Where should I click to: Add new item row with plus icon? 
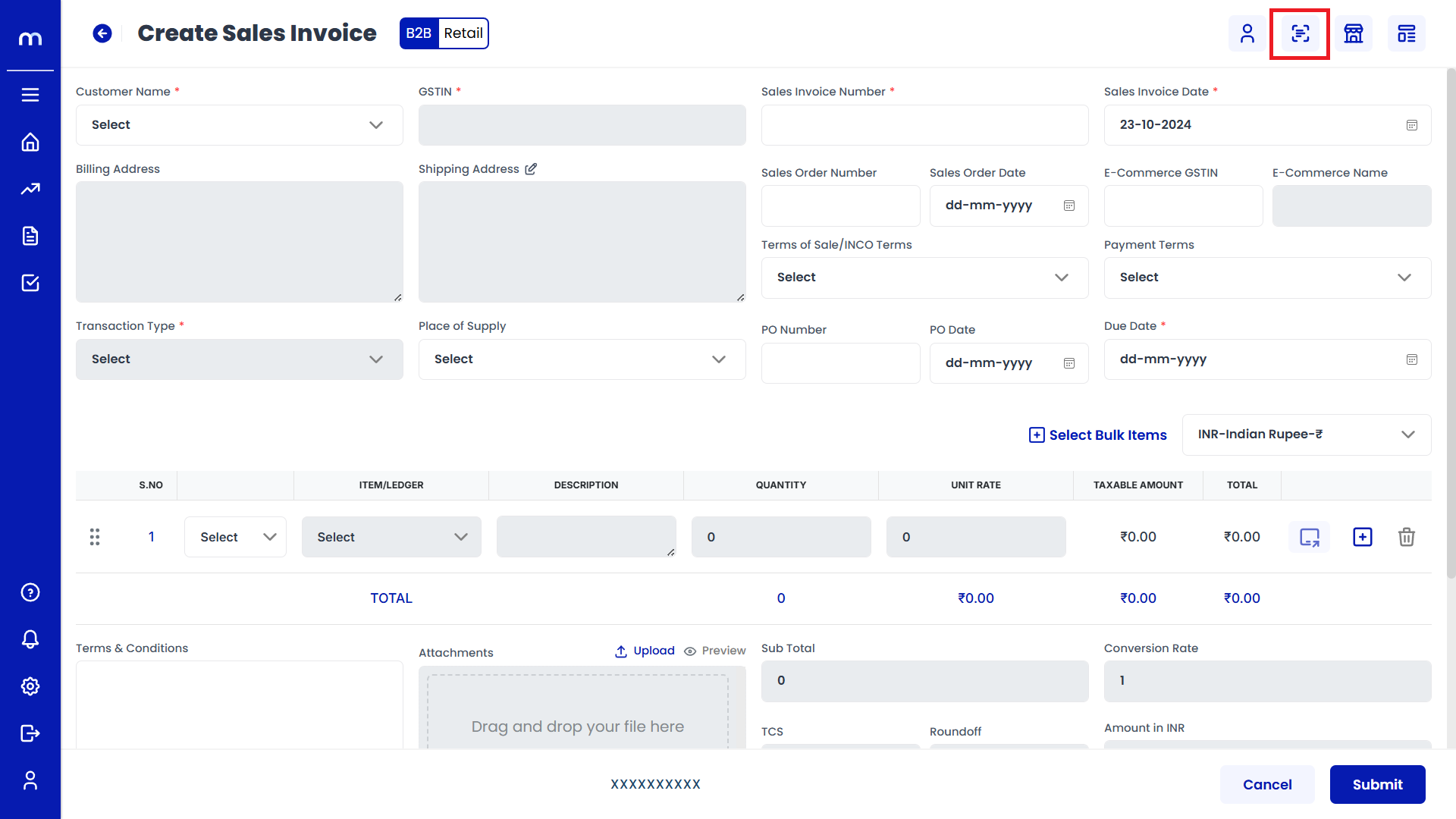pyautogui.click(x=1363, y=537)
